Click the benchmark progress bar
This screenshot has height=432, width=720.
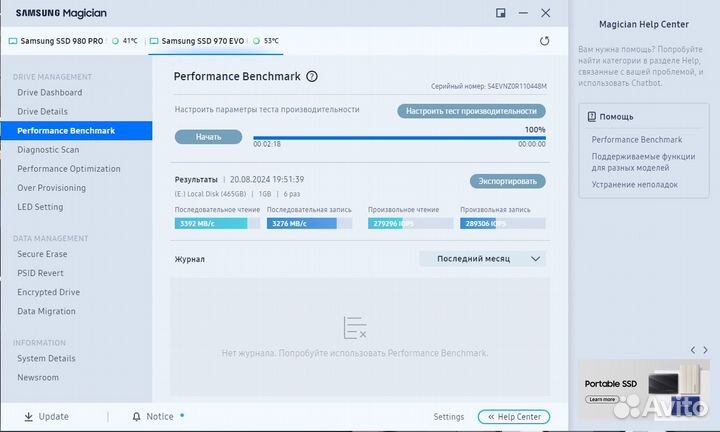pyautogui.click(x=399, y=138)
